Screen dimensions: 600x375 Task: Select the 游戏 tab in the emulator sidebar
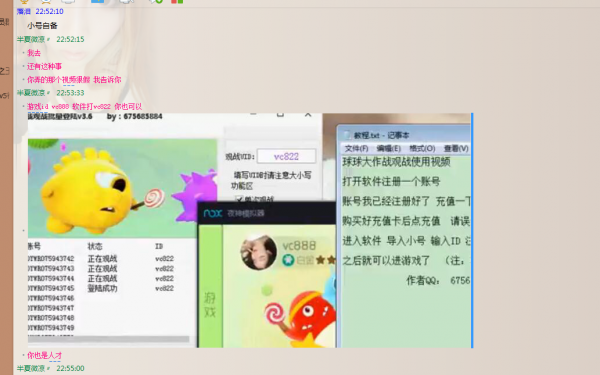(210, 305)
